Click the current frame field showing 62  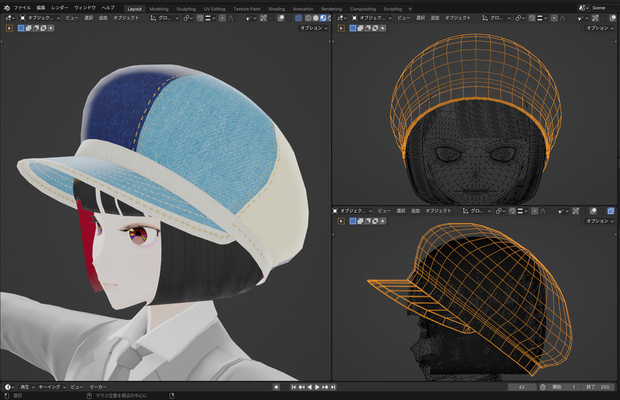pyautogui.click(x=522, y=387)
